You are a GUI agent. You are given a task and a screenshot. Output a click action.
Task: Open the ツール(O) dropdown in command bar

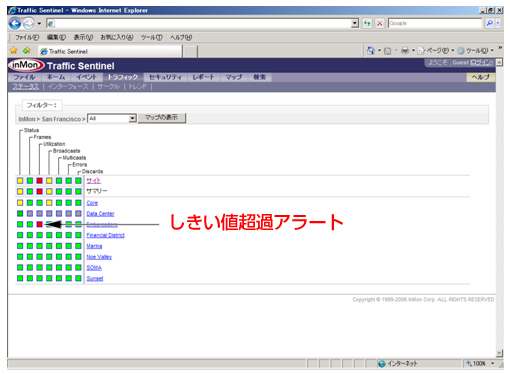pyautogui.click(x=476, y=51)
